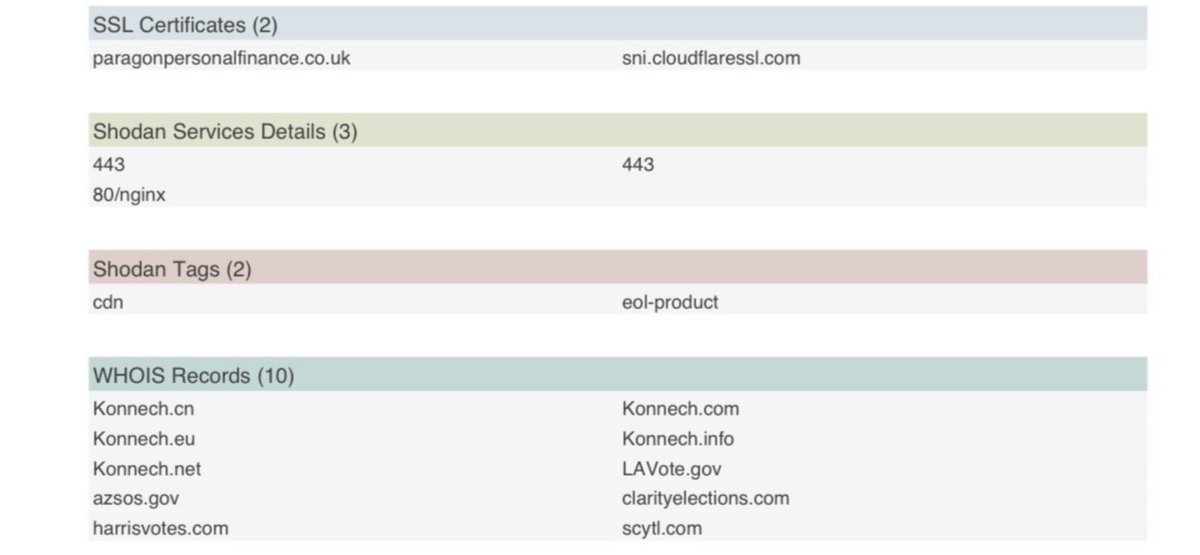Screen dimensions: 1200x555
Task: Open the Konnech.com WHOIS record
Action: (680, 408)
